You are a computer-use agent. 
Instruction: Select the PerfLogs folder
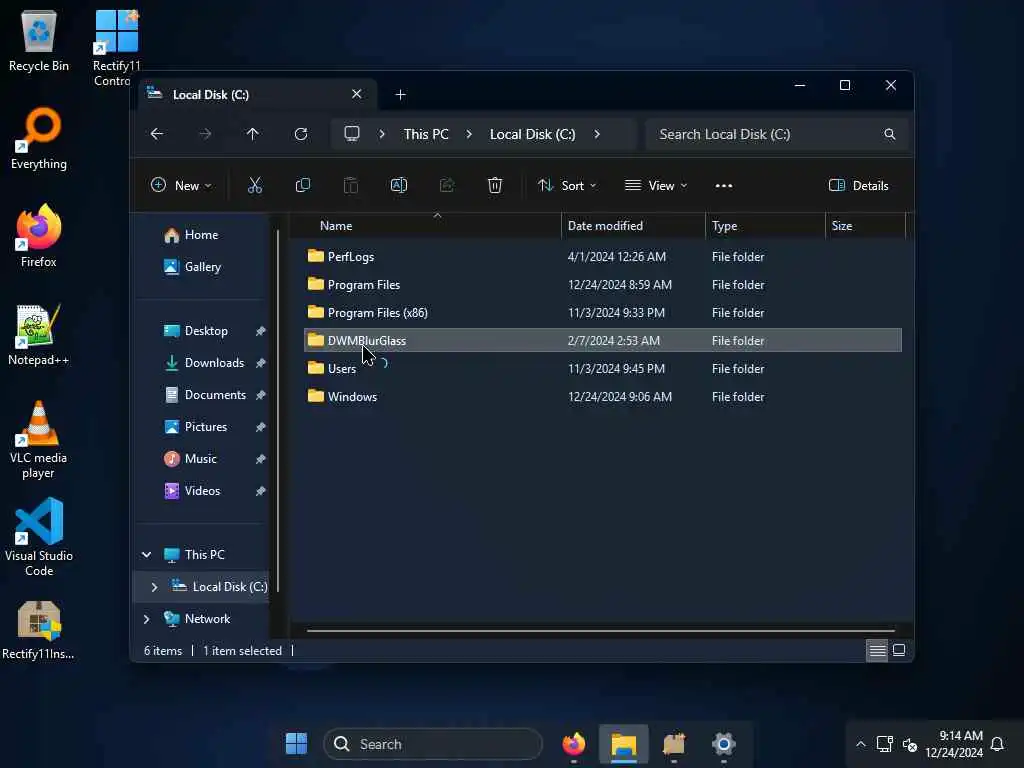pyautogui.click(x=603, y=257)
